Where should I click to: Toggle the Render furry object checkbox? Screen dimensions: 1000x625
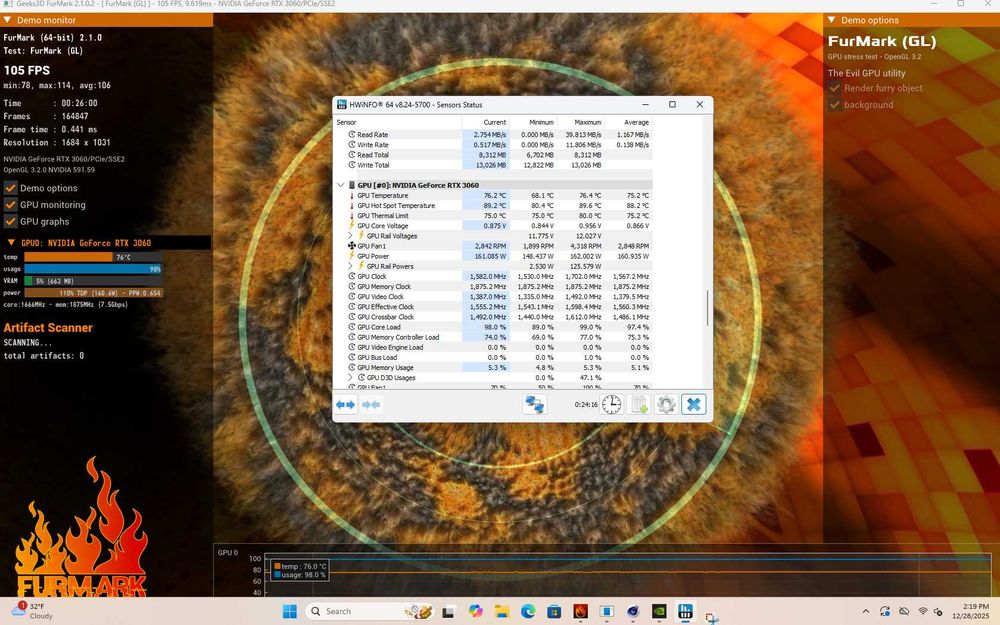tap(834, 88)
